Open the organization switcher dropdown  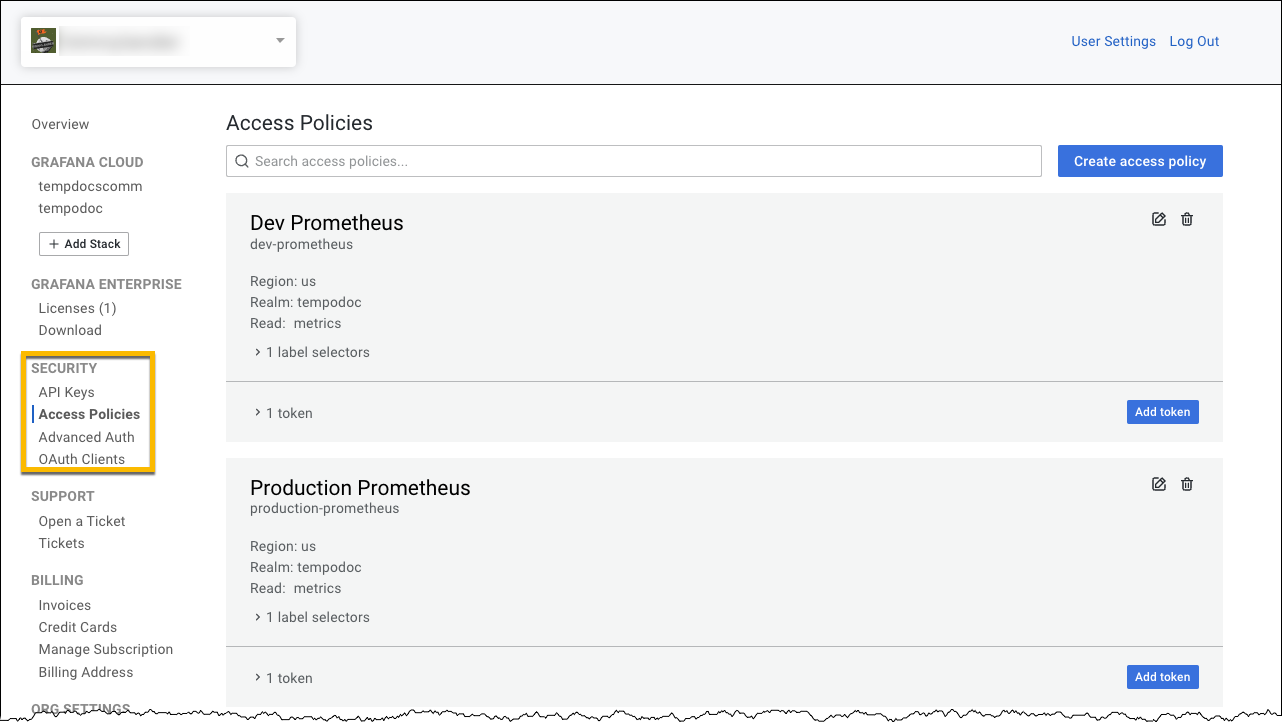click(x=280, y=41)
